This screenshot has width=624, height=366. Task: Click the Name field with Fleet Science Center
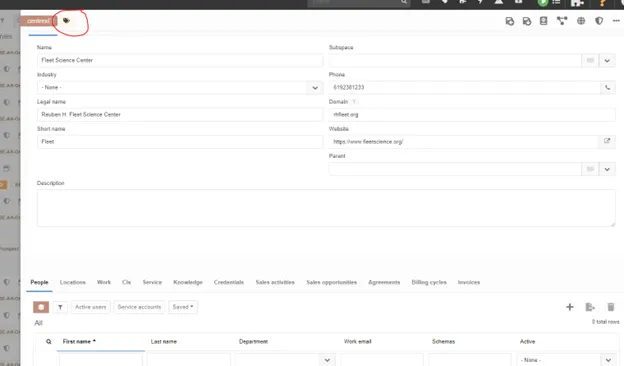pos(180,60)
